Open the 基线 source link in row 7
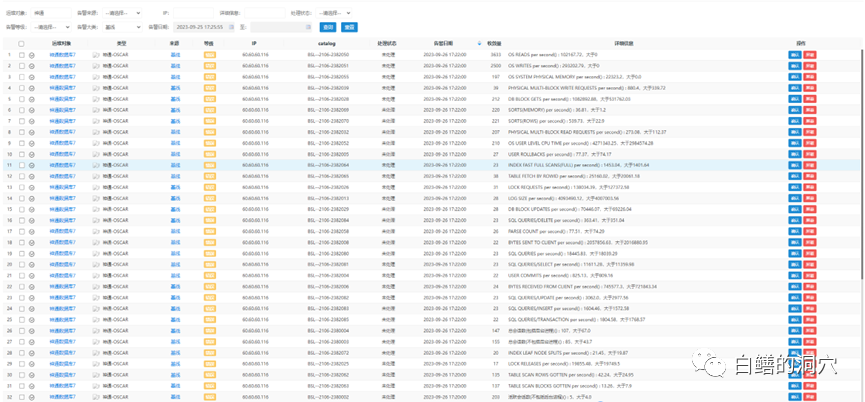Viewport: 865px width, 402px height. [x=175, y=122]
